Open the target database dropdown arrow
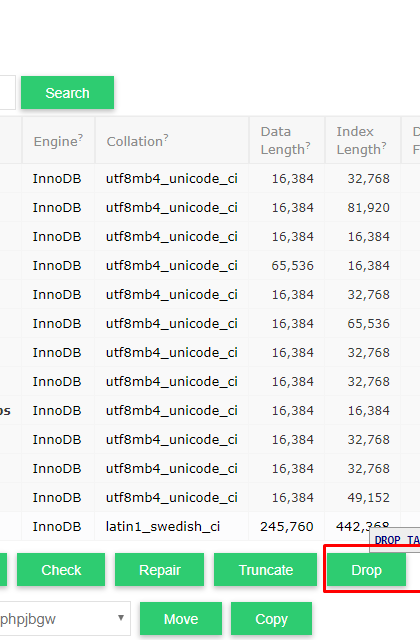The width and height of the screenshot is (420, 640). (x=121, y=618)
